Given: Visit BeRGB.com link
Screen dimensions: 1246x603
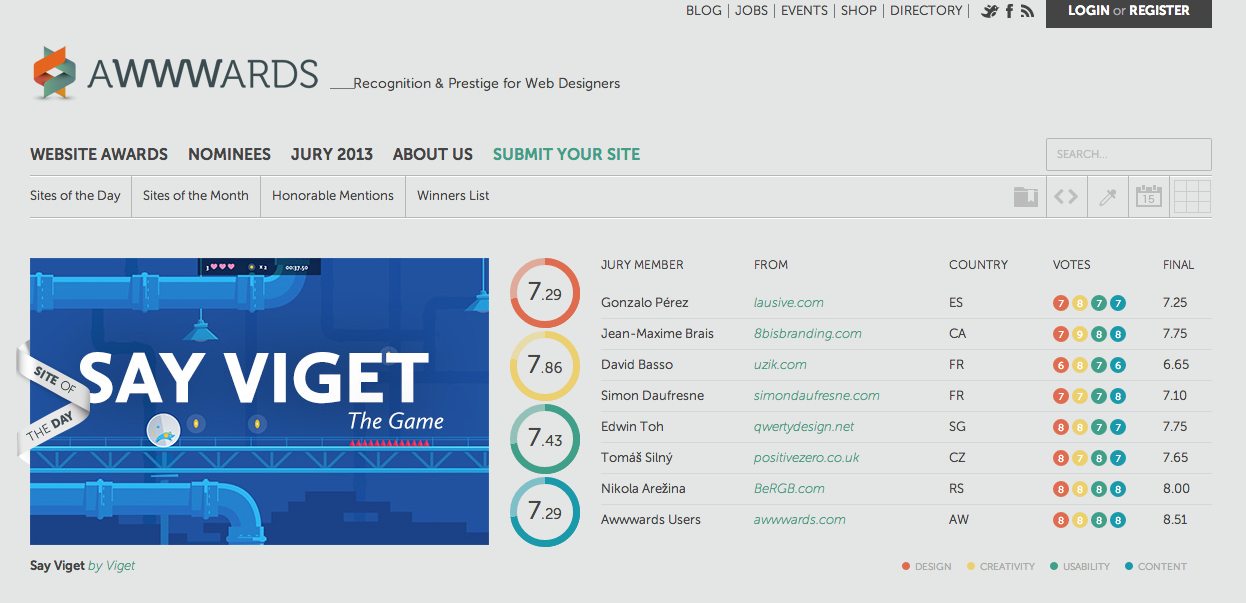Looking at the screenshot, I should [x=789, y=489].
